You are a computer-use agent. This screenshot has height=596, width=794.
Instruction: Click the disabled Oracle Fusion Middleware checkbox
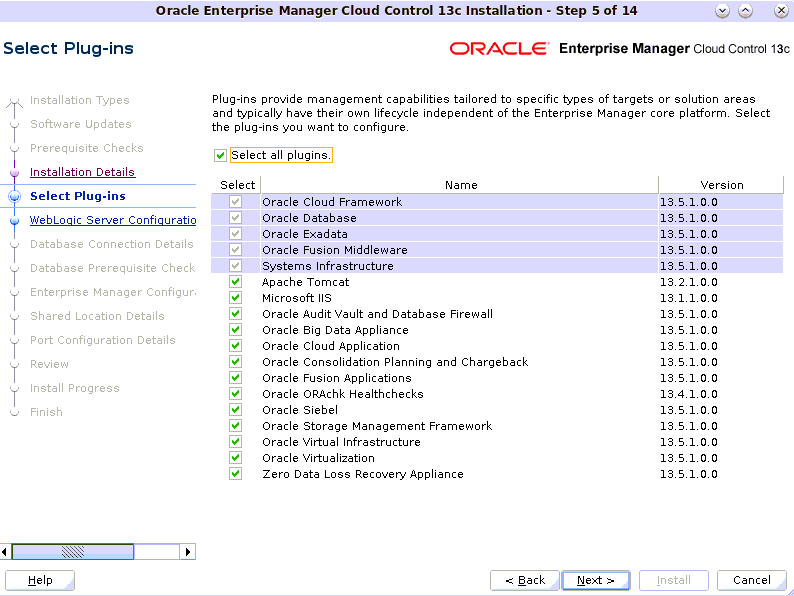[235, 250]
